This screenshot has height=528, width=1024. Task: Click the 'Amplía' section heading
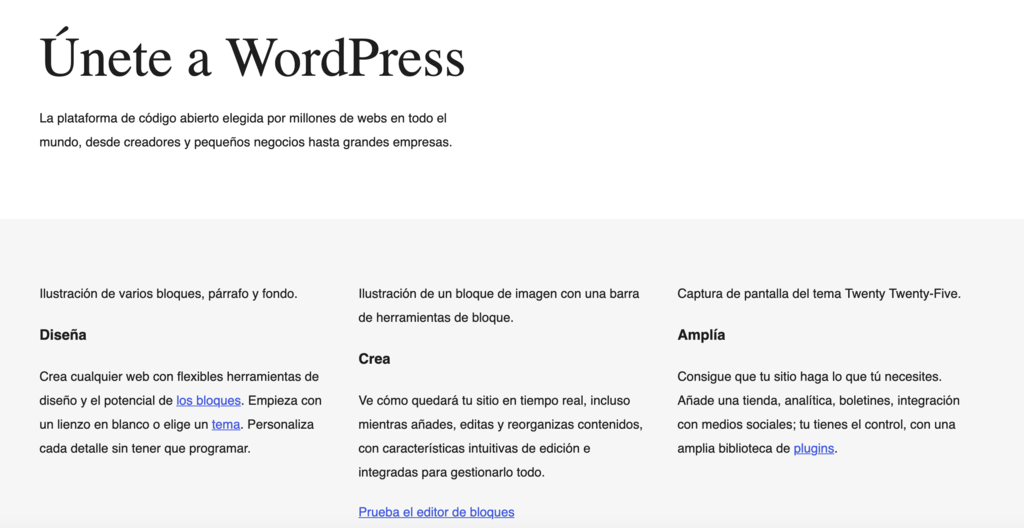[x=701, y=335]
